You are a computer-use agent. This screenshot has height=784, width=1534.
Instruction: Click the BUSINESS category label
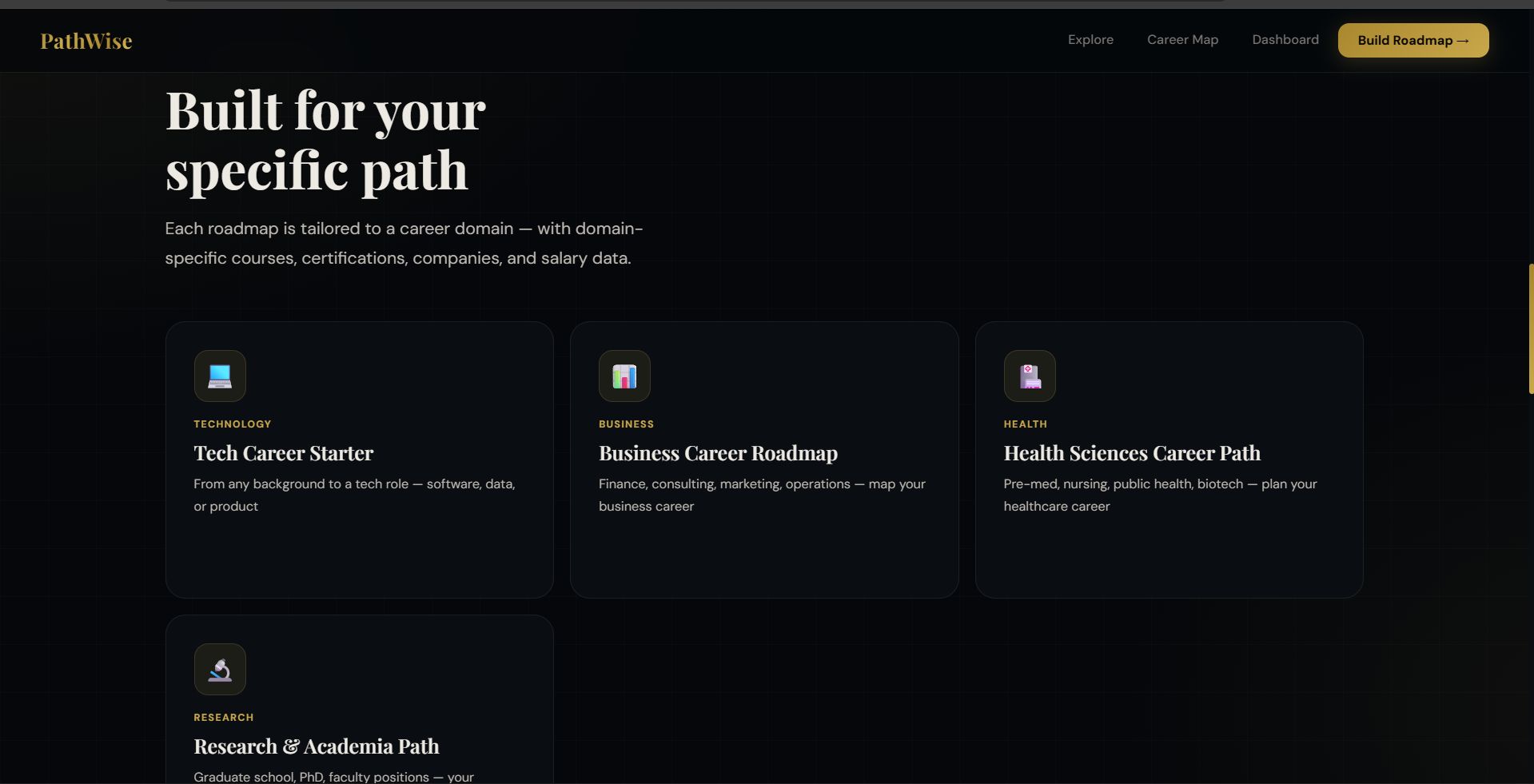click(626, 424)
